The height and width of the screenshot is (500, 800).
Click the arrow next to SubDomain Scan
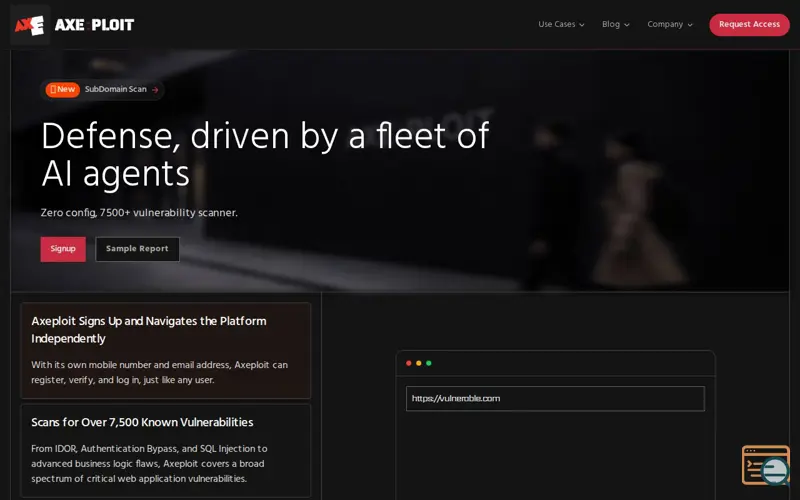(x=155, y=90)
